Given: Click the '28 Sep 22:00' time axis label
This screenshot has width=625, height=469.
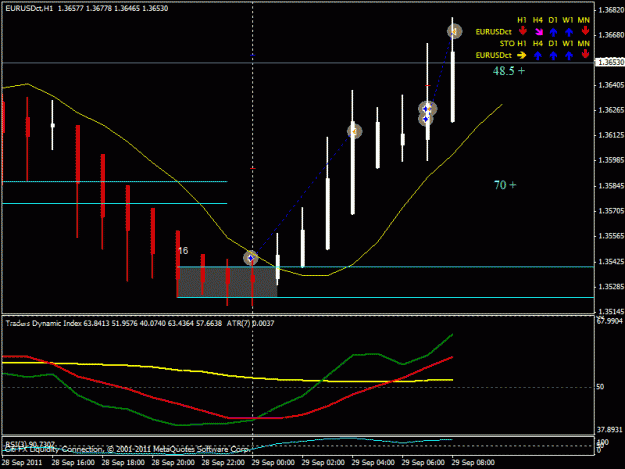Looking at the screenshot, I should (x=223, y=463).
